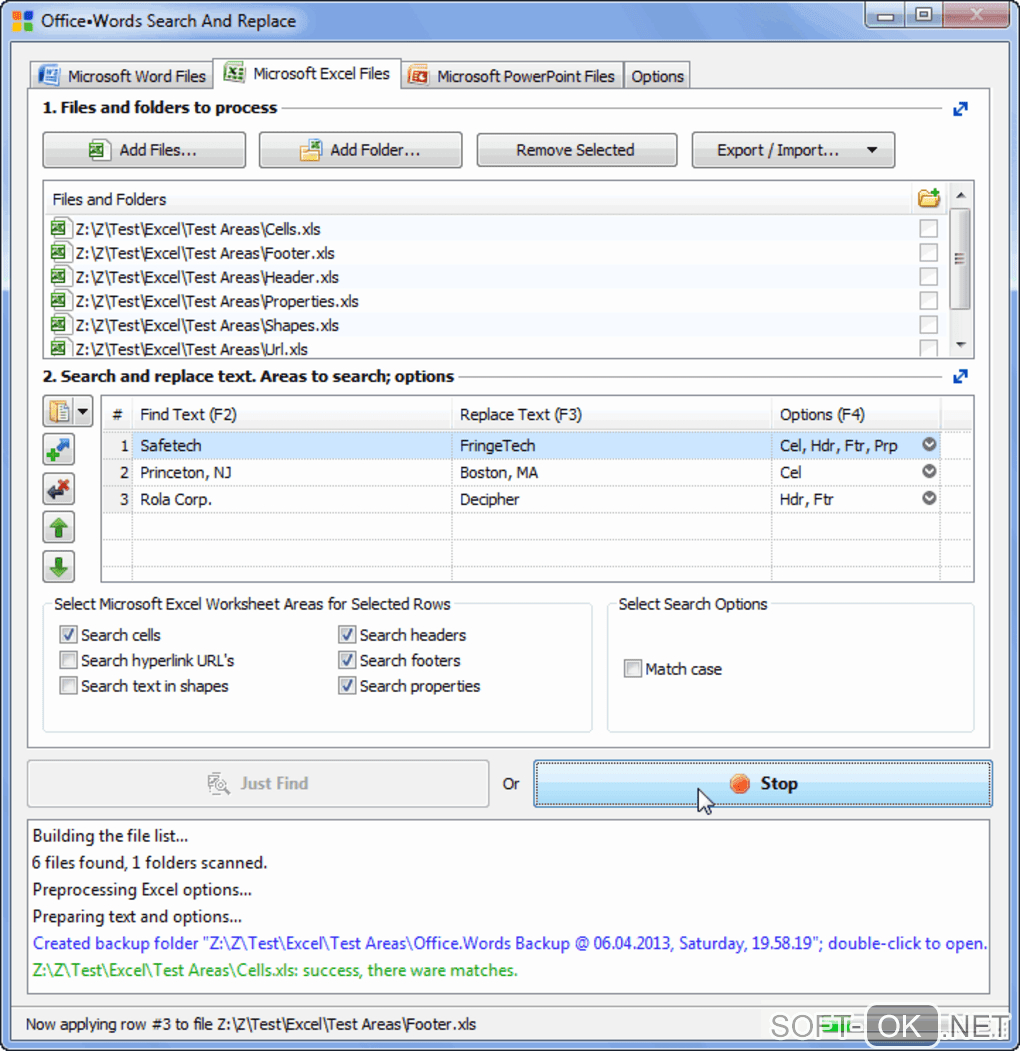The width and height of the screenshot is (1020, 1051).
Task: Uncheck Search footers option
Action: pos(346,660)
